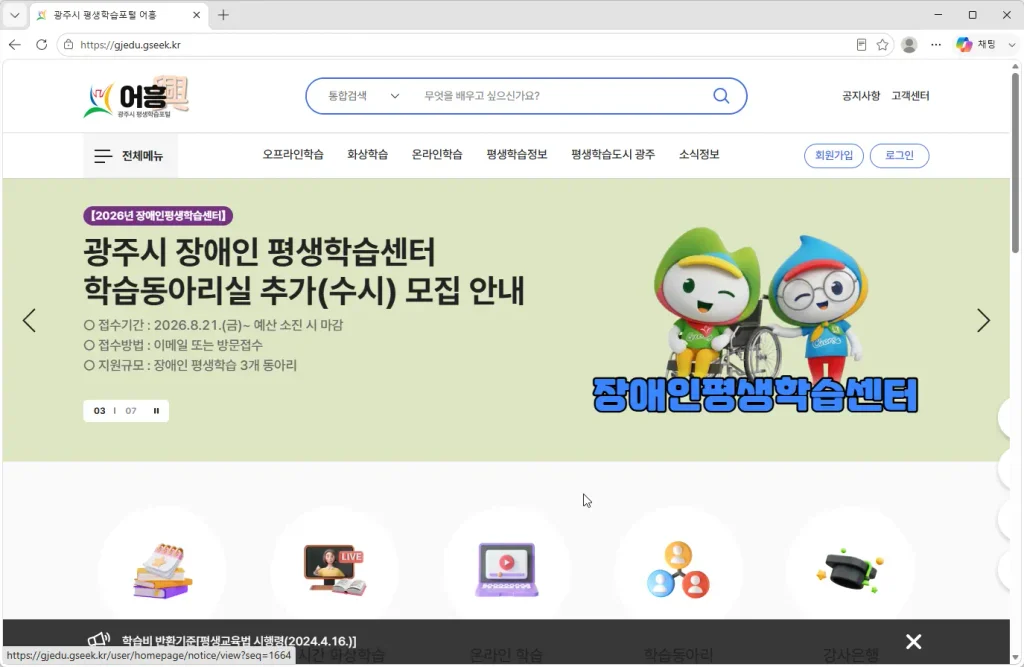Reload the page with refresh icon

[x=42, y=44]
